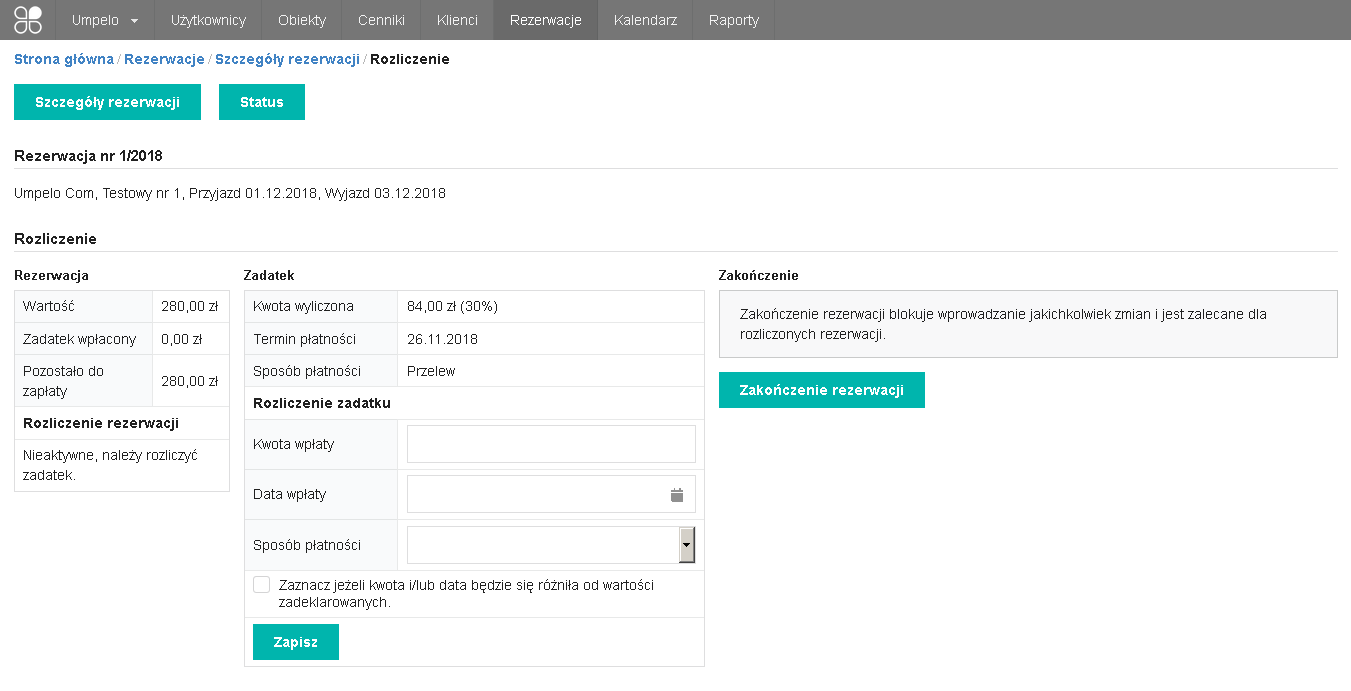Click the Szczegóły rezerwacji button
This screenshot has height=691, width=1351.
[x=107, y=102]
